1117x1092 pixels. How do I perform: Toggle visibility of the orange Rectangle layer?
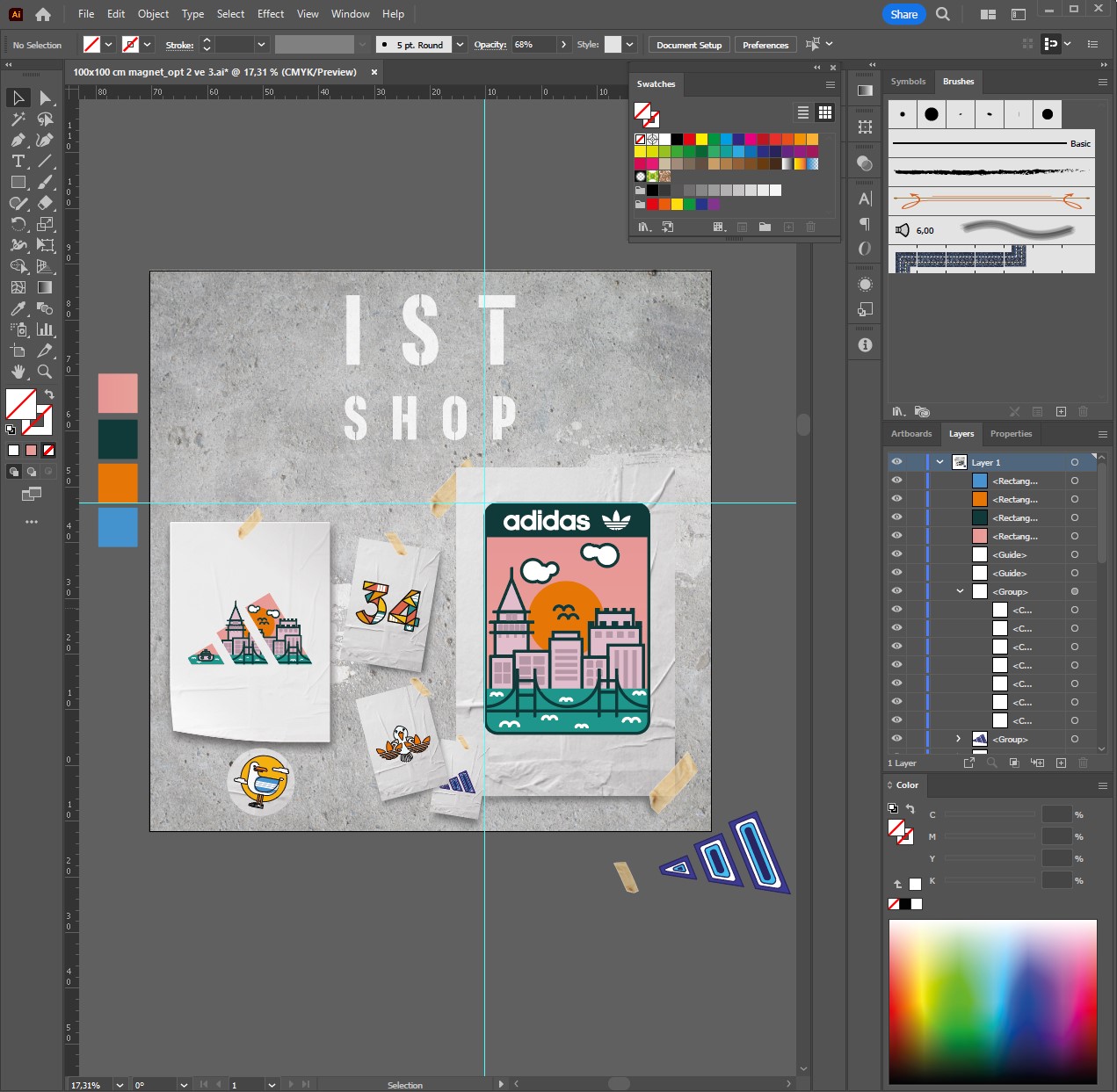click(x=896, y=499)
